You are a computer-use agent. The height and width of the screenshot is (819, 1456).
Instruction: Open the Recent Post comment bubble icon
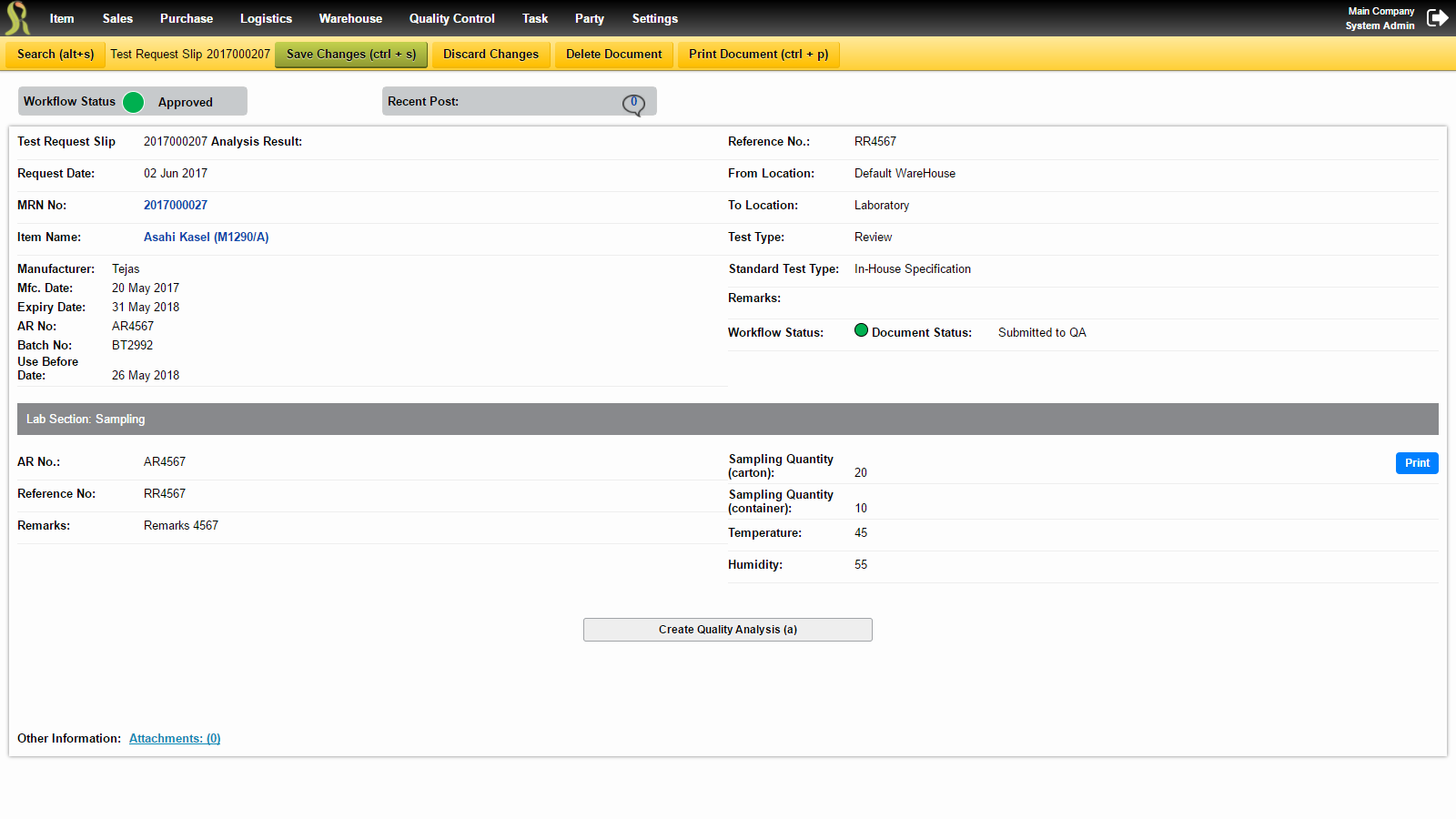634,103
